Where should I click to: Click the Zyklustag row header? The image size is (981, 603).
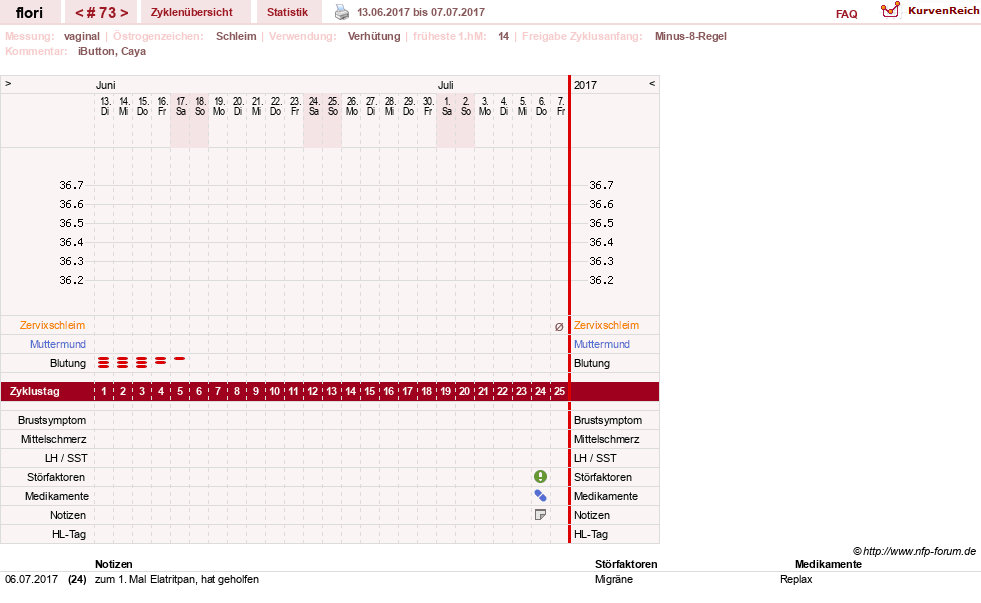[x=35, y=392]
